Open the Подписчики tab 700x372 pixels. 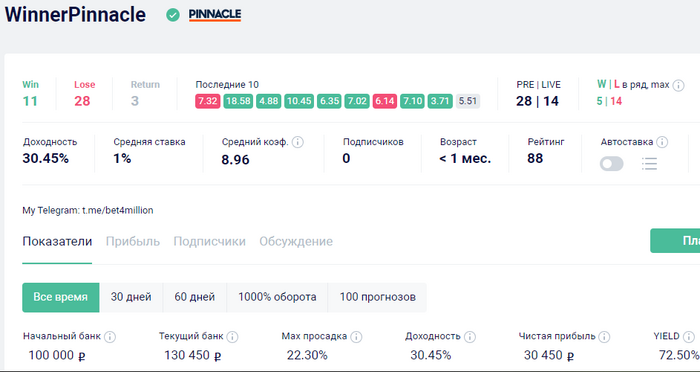(x=209, y=242)
